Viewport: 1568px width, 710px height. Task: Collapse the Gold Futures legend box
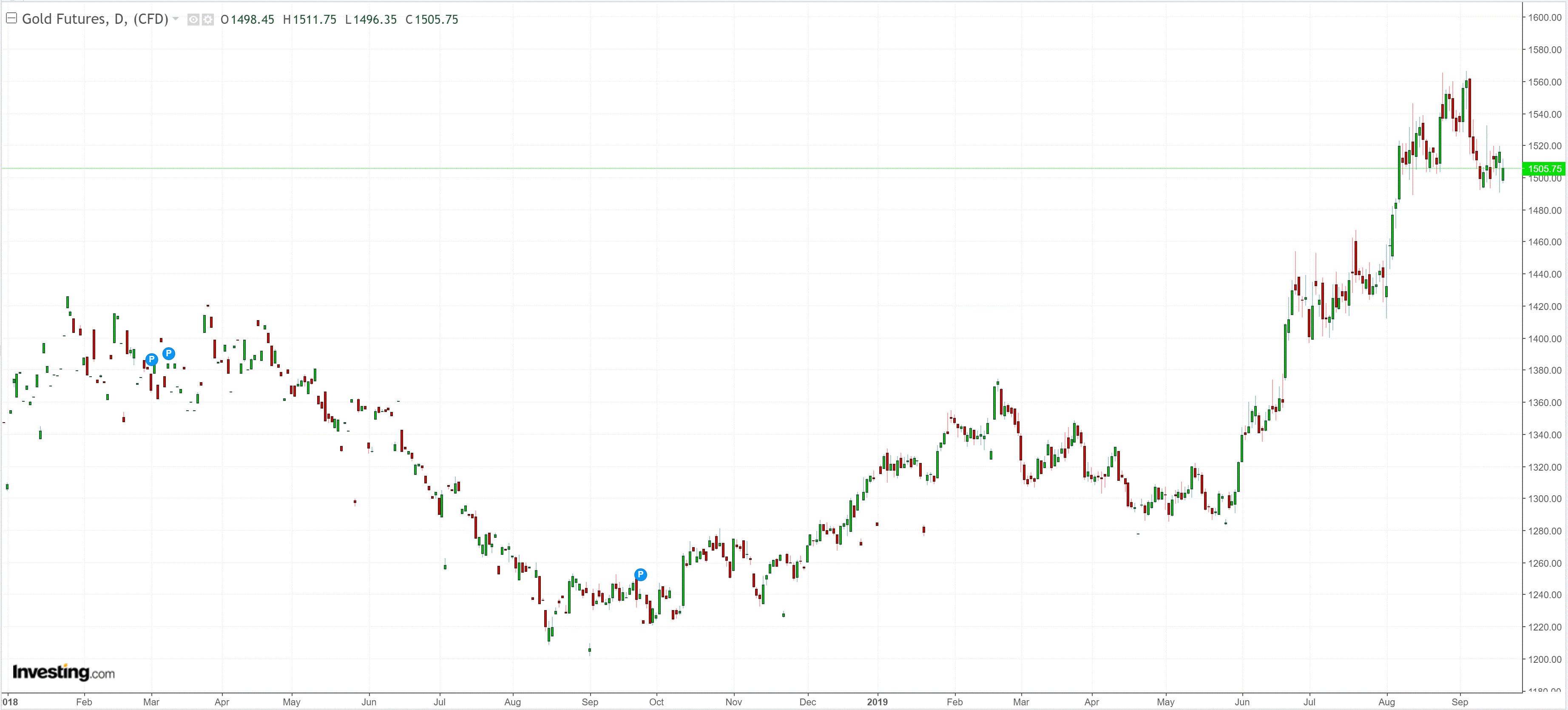[11, 18]
